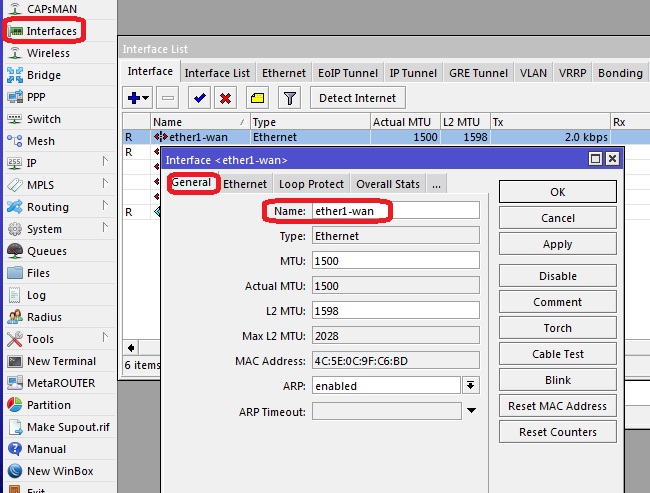Click the Detect Internet button
This screenshot has width=650, height=493.
(357, 98)
